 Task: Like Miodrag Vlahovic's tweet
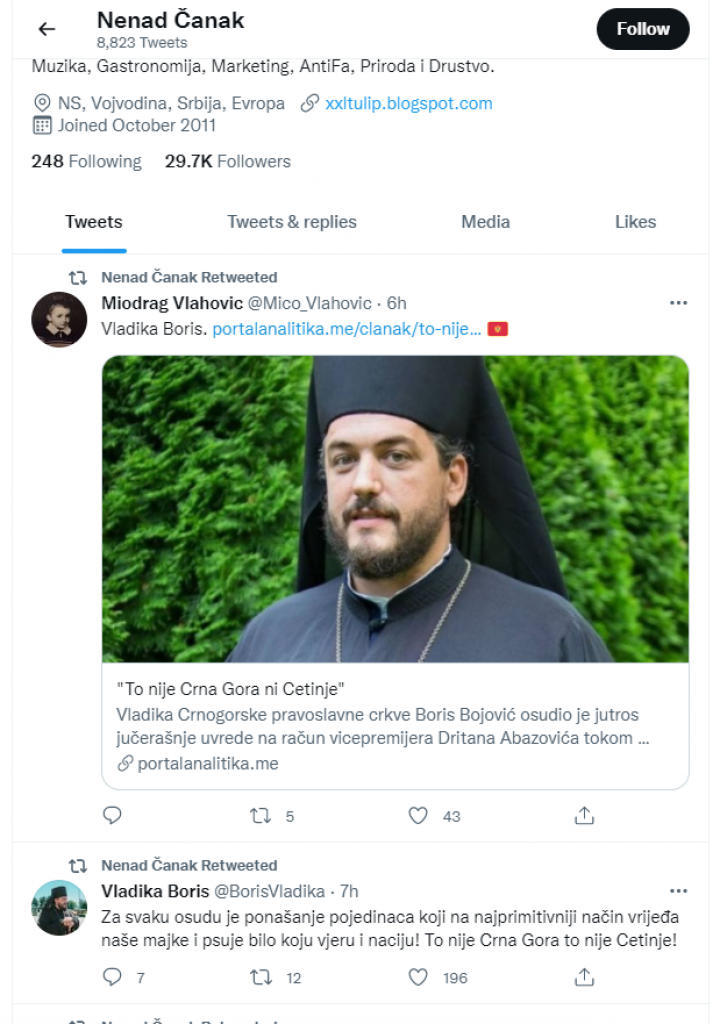tap(418, 816)
